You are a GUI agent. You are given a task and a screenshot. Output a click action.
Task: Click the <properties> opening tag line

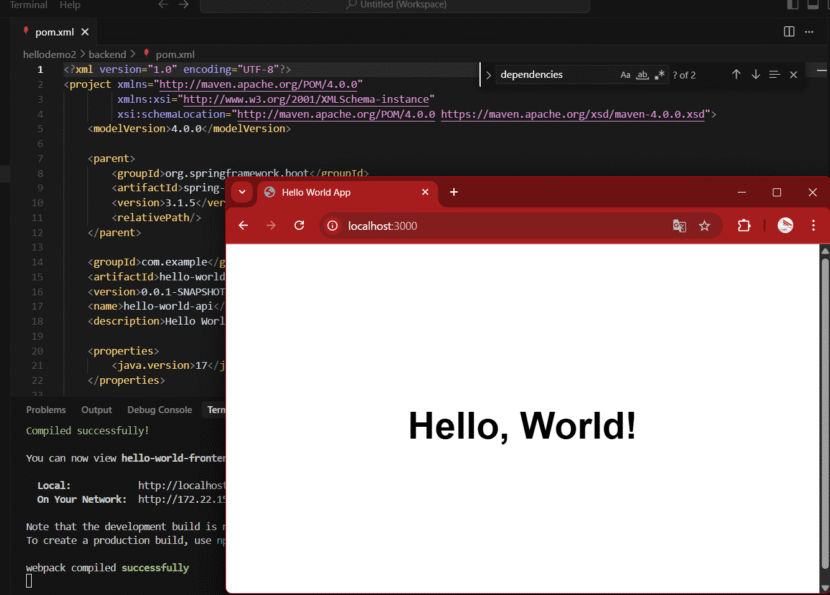123,351
